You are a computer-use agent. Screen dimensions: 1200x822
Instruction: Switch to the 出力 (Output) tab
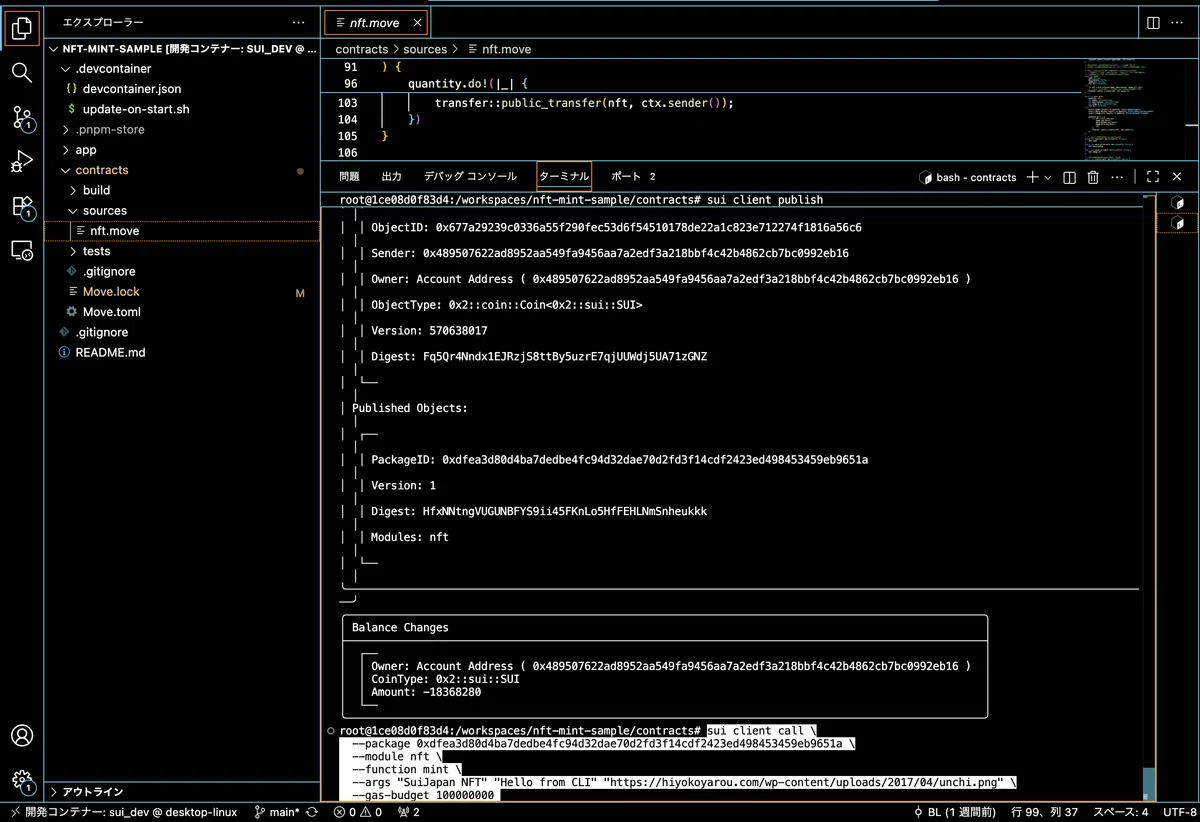pyautogui.click(x=392, y=176)
